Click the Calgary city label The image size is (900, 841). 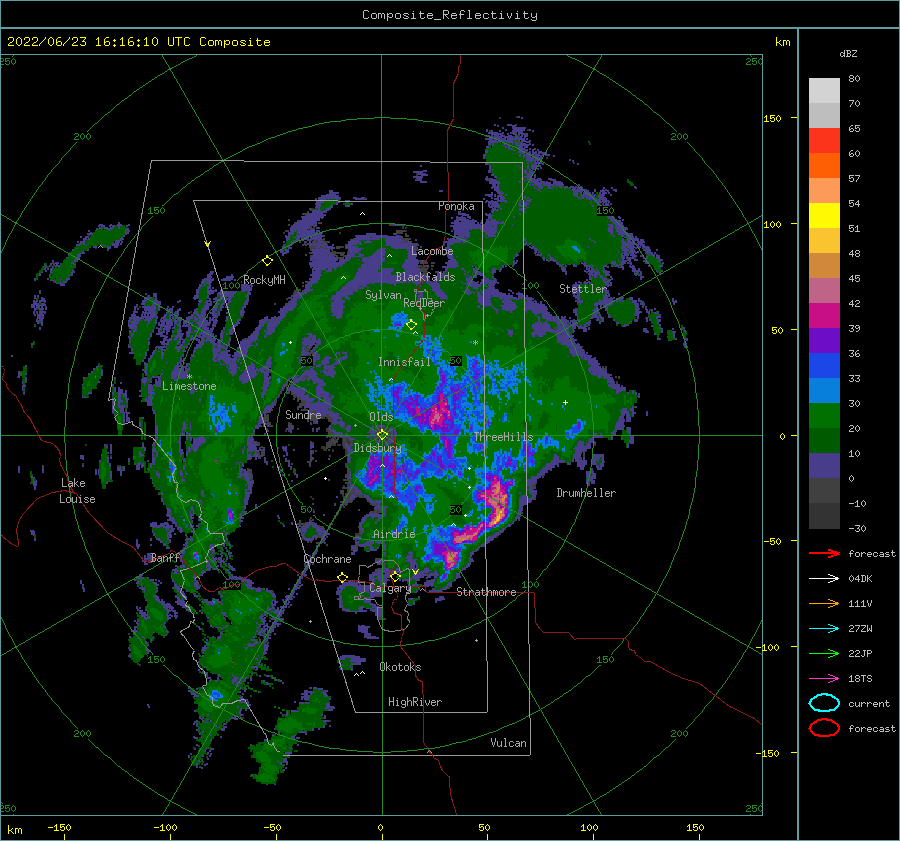(390, 588)
